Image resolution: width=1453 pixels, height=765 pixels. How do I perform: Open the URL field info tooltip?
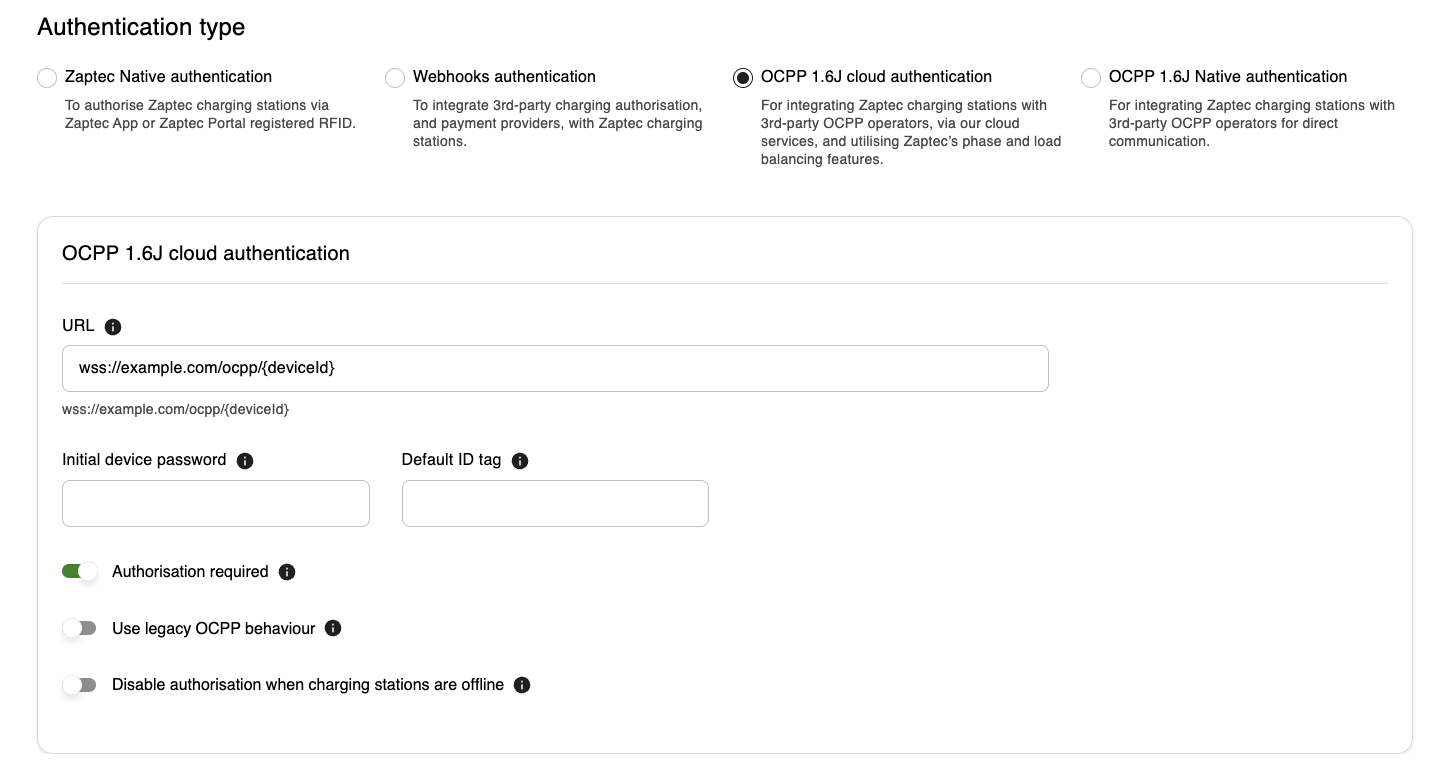[113, 326]
